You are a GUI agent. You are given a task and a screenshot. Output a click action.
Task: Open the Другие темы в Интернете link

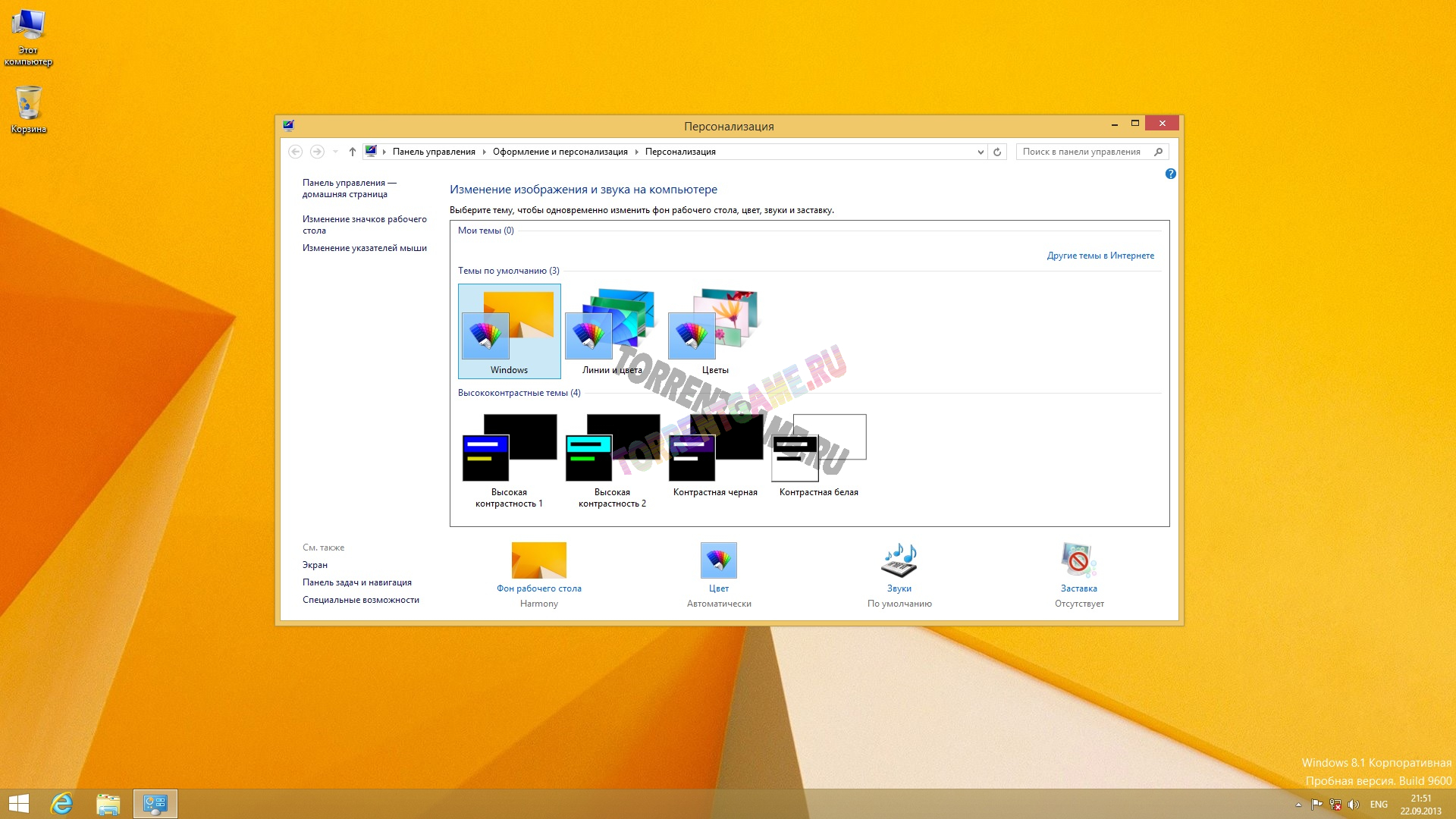pyautogui.click(x=1100, y=256)
